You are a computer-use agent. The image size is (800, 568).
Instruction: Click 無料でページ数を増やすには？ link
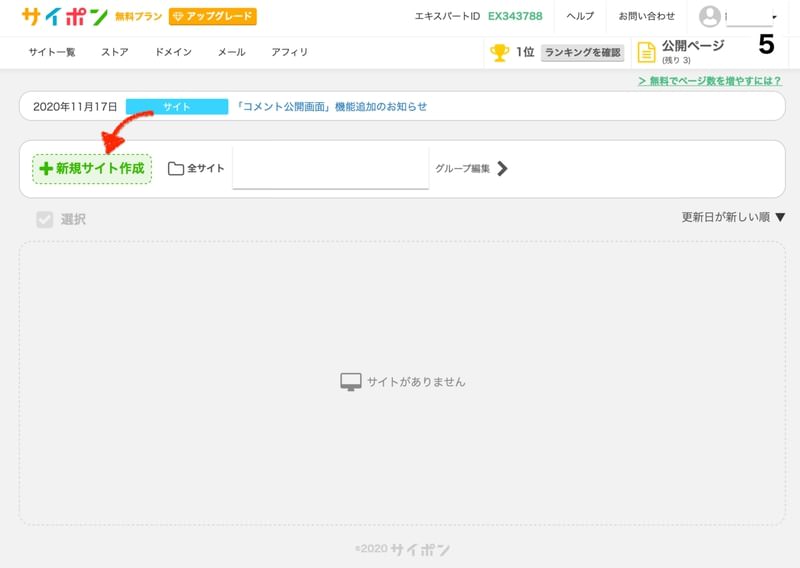[x=710, y=81]
